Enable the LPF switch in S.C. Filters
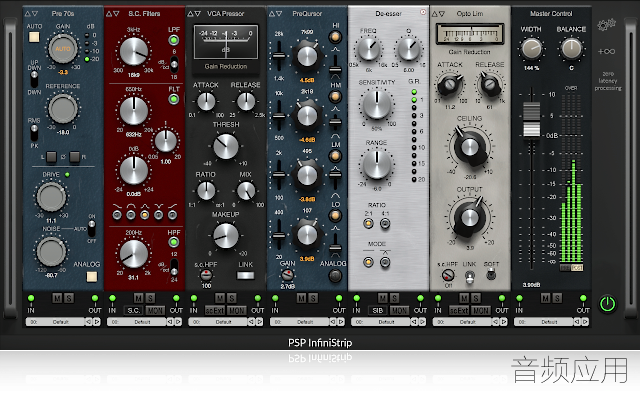 [174, 40]
